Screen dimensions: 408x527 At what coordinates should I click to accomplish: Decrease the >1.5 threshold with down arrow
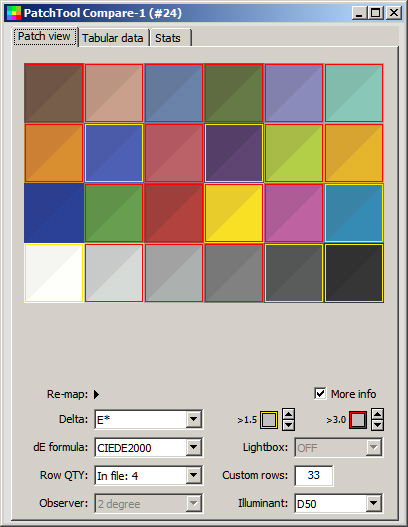click(289, 425)
